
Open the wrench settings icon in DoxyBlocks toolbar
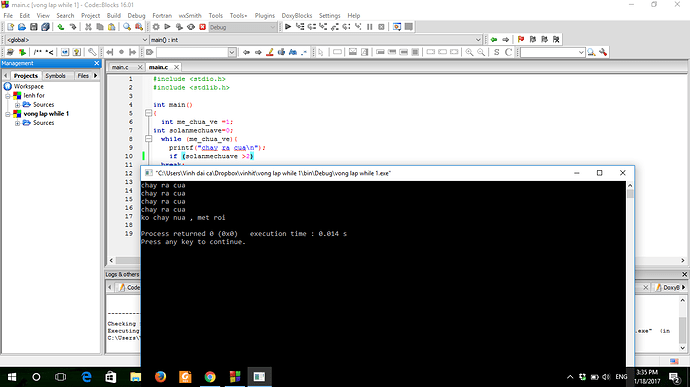coord(92,52)
